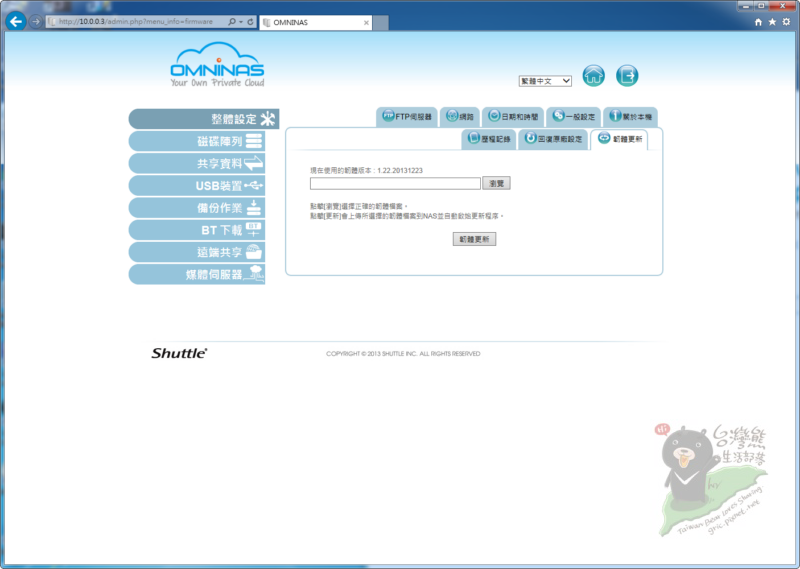The height and width of the screenshot is (569, 800).
Task: Select the 韌體更新 tab
Action: click(x=619, y=139)
